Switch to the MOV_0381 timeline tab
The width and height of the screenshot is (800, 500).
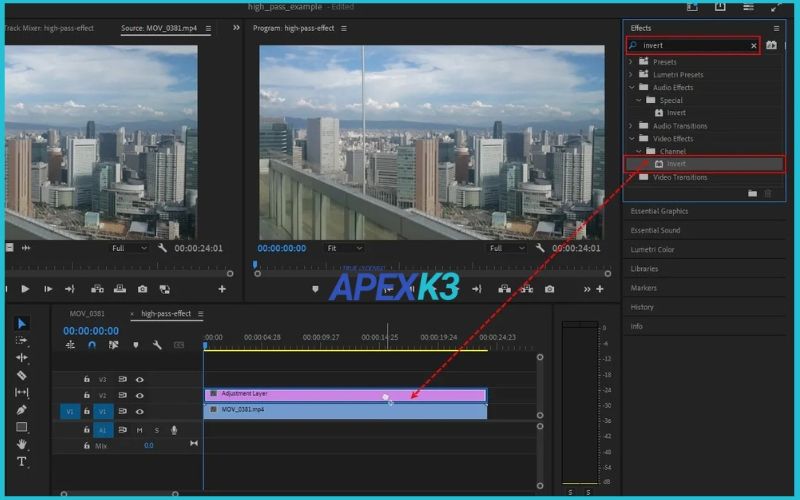pyautogui.click(x=88, y=314)
